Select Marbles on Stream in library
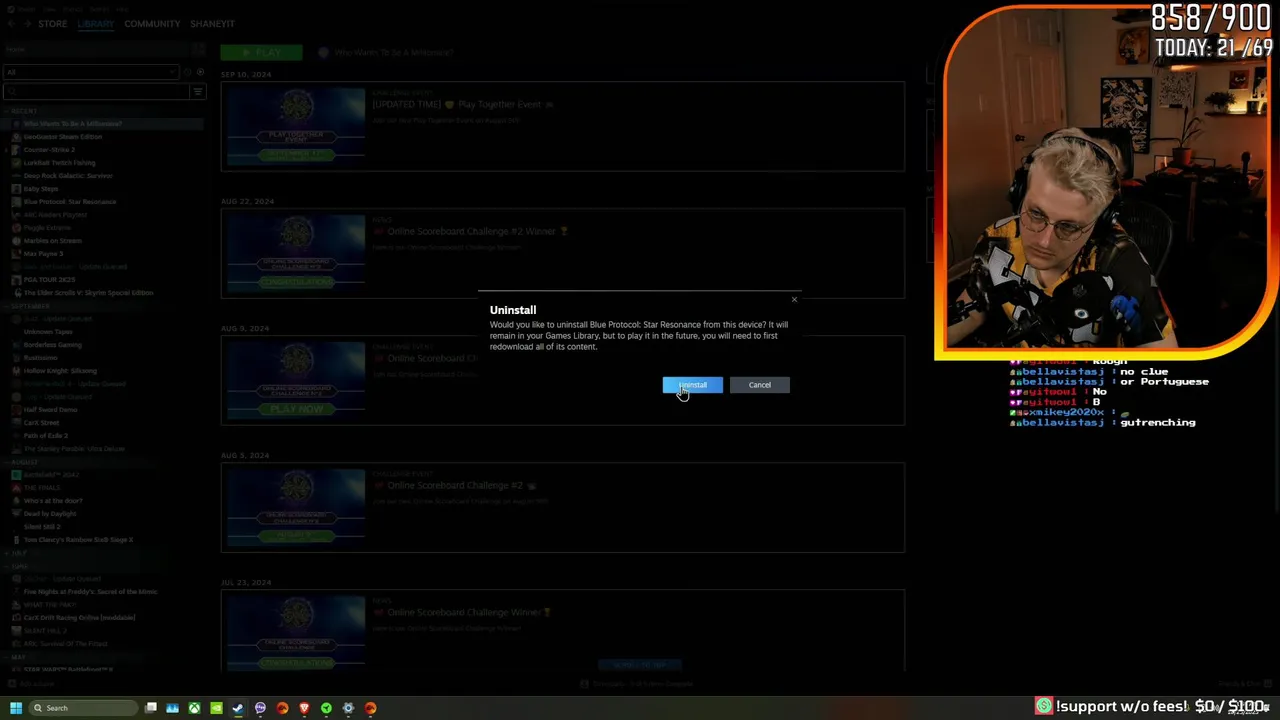 53,241
